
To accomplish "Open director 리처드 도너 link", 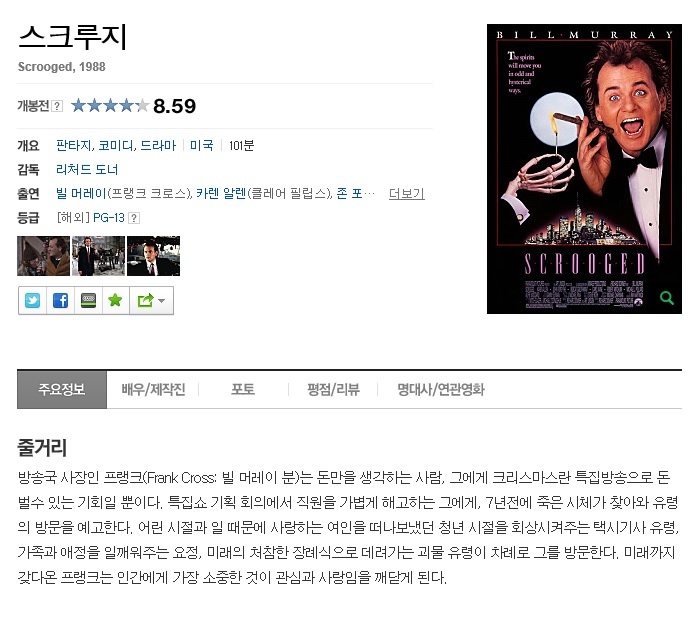I will point(87,170).
